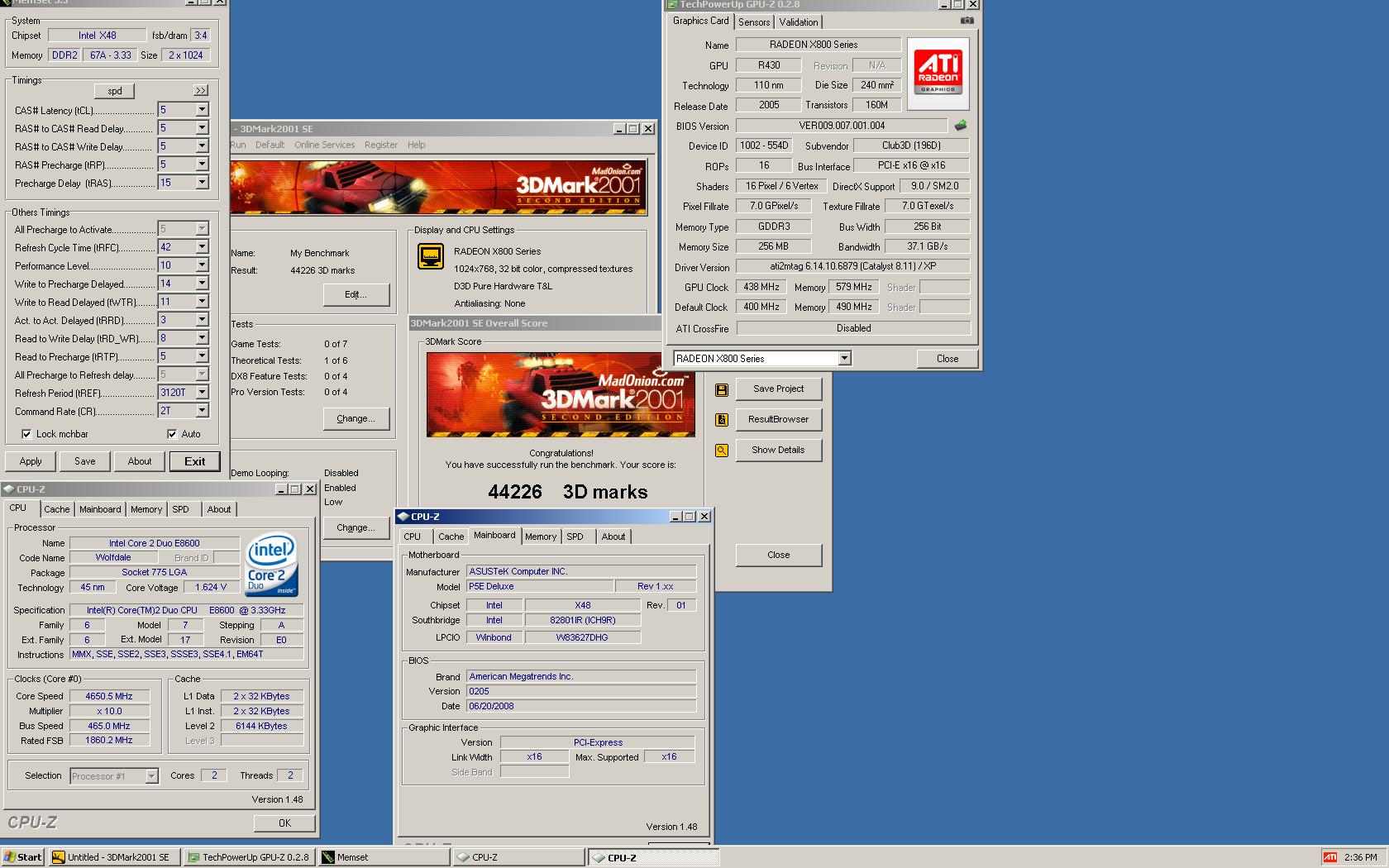Screen dimensions: 1389x868
Task: Click Edit... button in 3DMark project
Action: click(356, 294)
